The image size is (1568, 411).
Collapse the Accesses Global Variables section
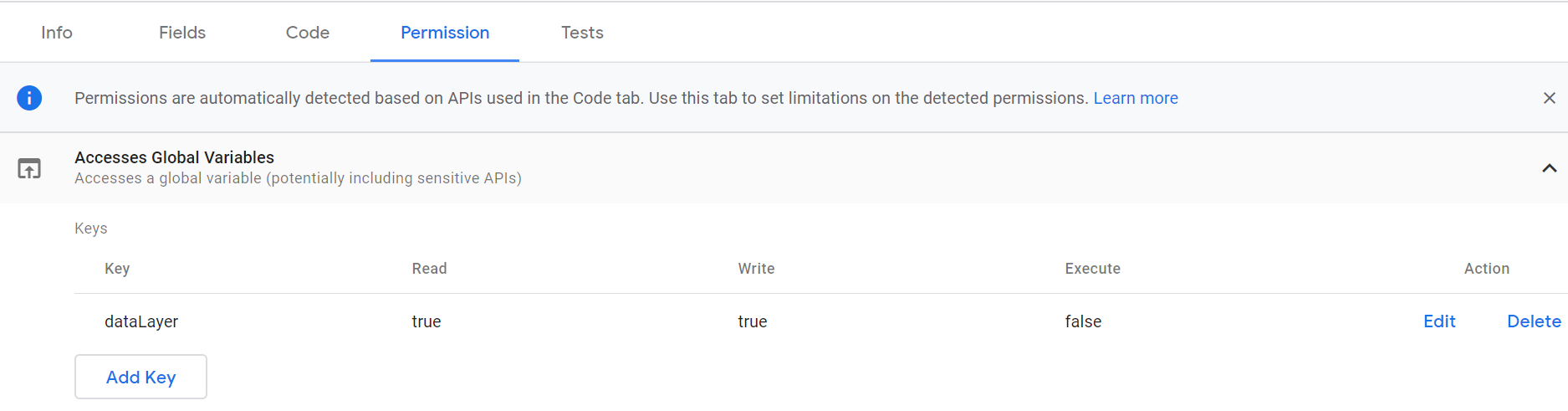[1549, 168]
